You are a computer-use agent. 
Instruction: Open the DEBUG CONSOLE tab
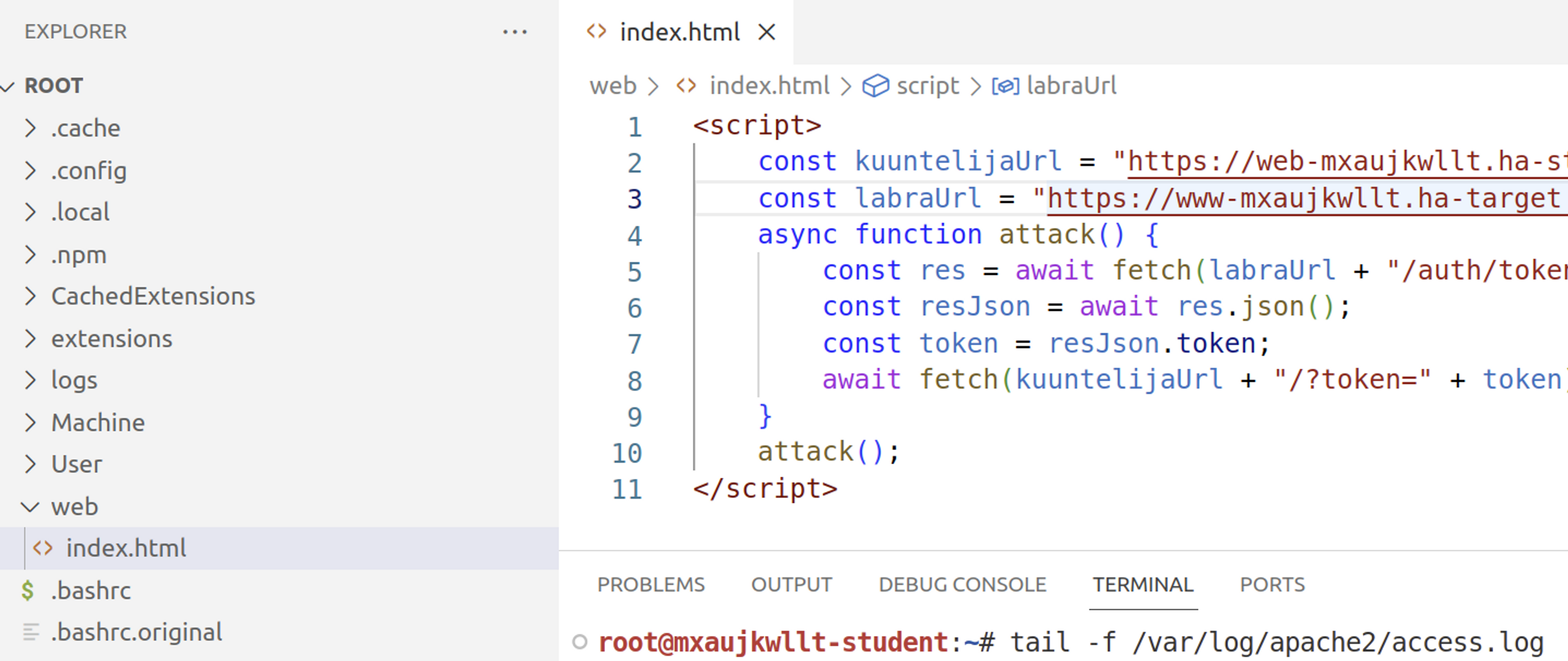[962, 584]
